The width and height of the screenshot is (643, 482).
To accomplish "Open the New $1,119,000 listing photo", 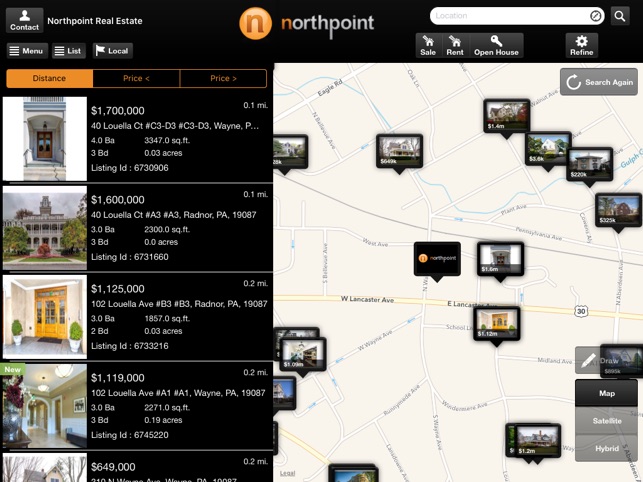I will pyautogui.click(x=45, y=406).
